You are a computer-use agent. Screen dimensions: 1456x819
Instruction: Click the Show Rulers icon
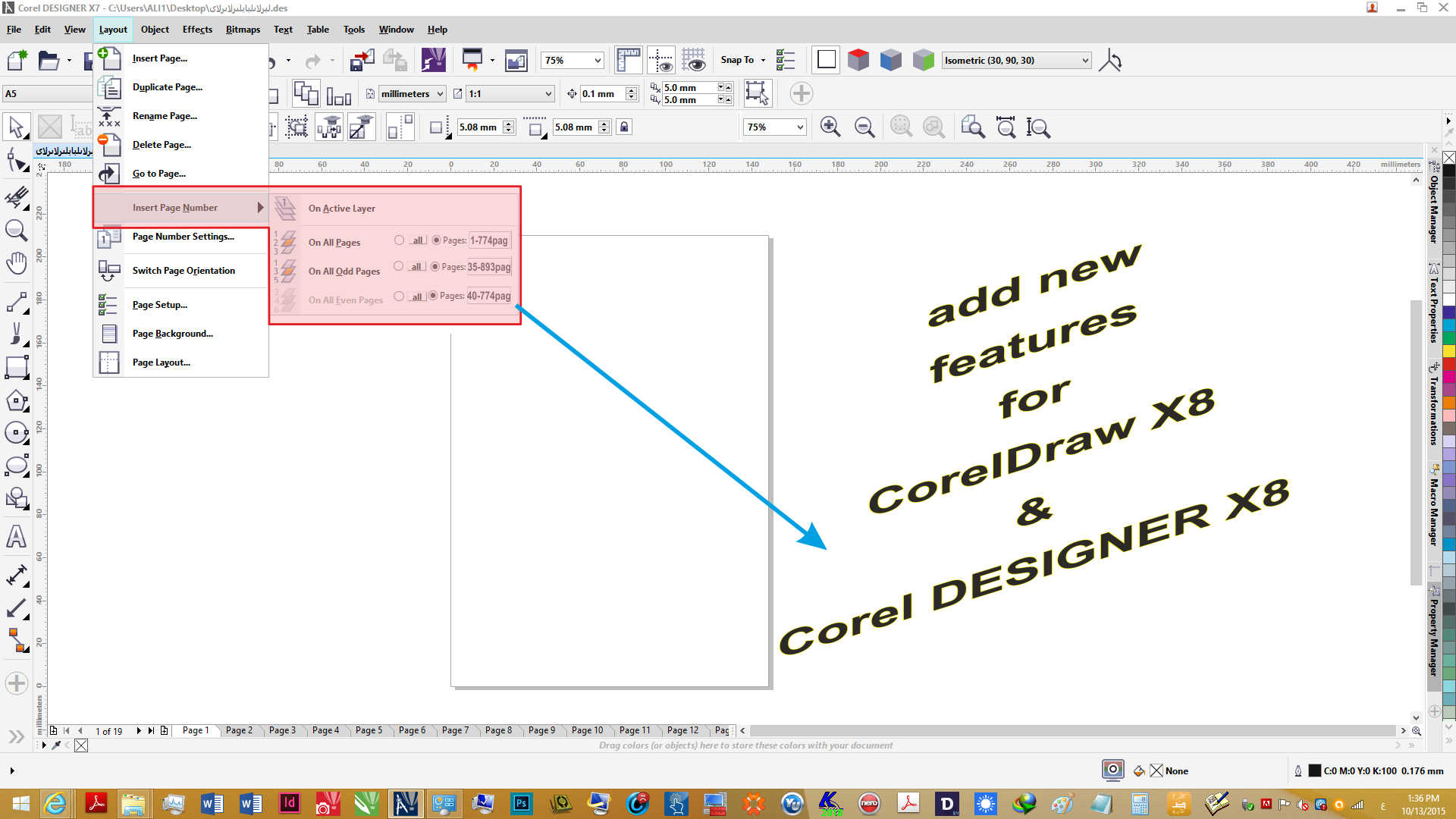click(x=628, y=60)
